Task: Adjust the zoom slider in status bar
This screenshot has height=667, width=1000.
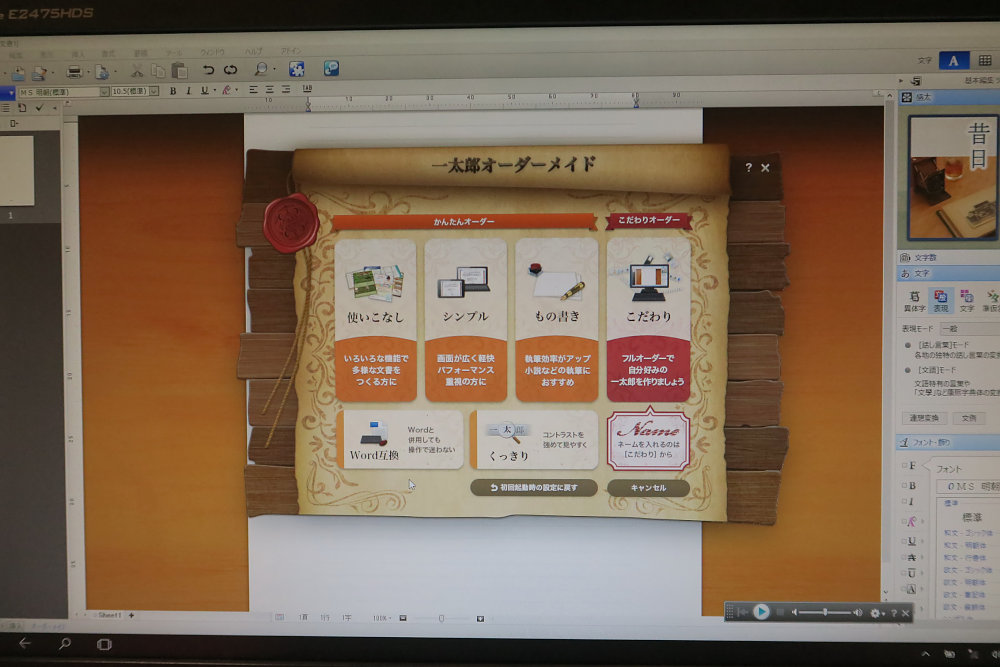Action: pyautogui.click(x=441, y=618)
